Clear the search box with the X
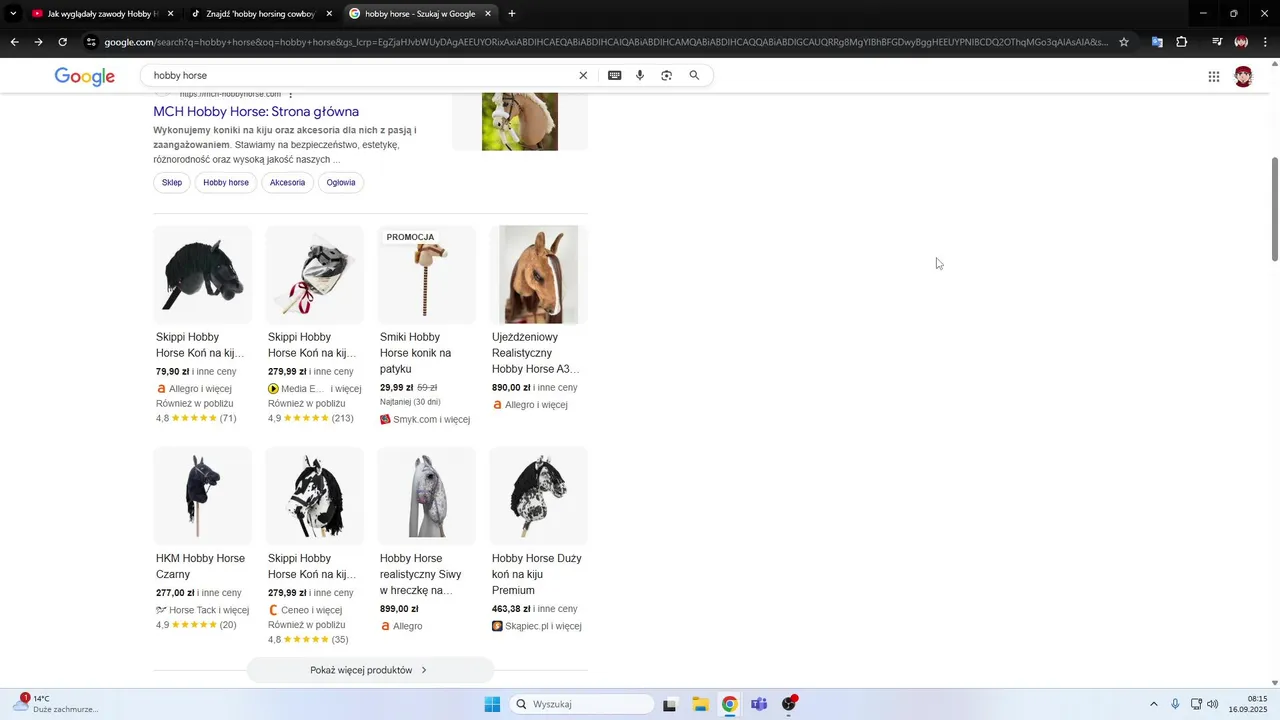 click(584, 75)
